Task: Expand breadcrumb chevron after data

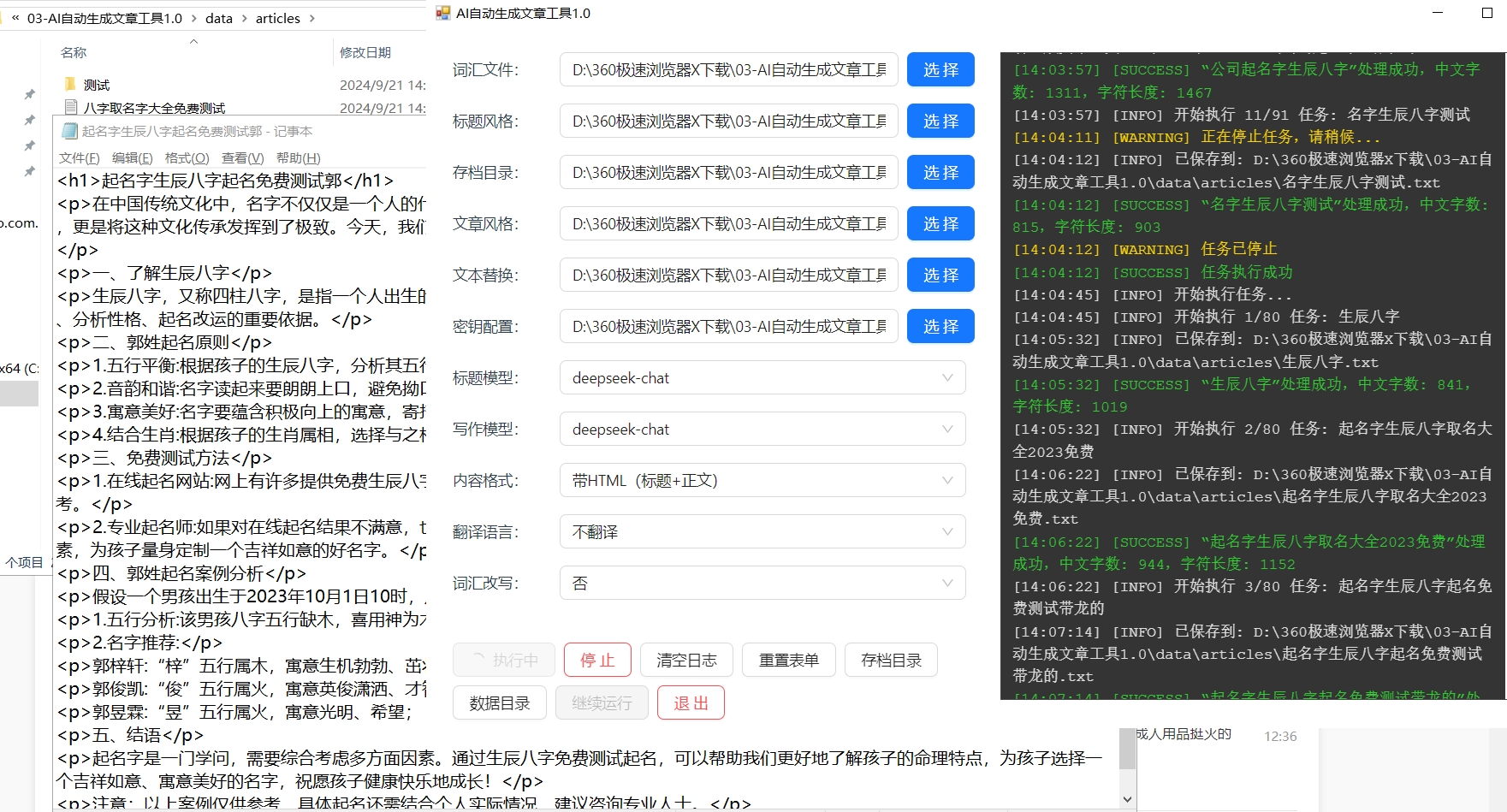Action: [x=244, y=18]
